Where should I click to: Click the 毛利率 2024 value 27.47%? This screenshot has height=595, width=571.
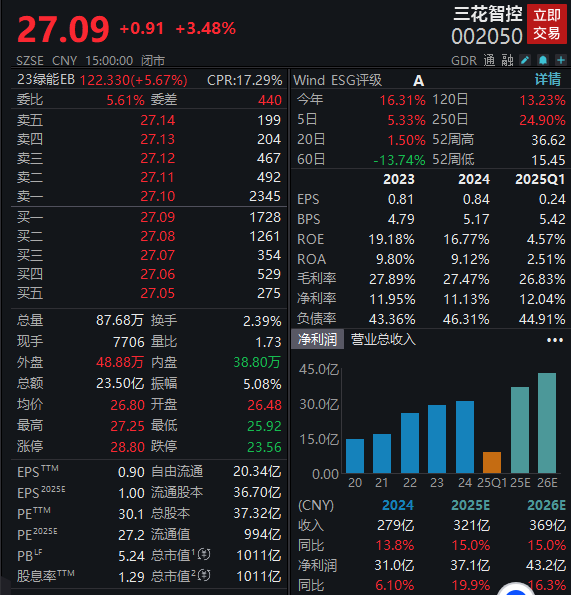466,280
